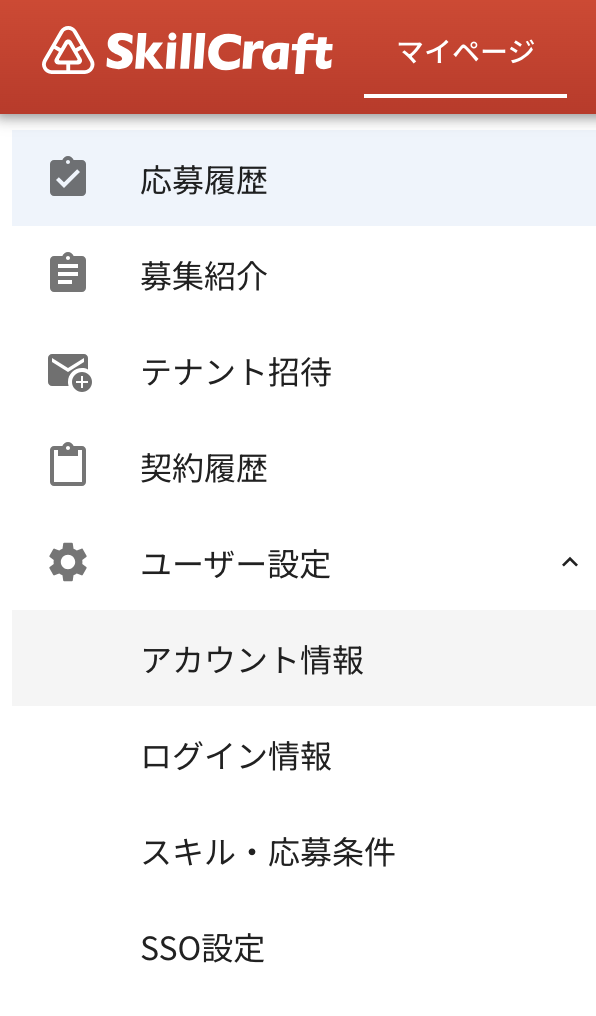The height and width of the screenshot is (1016, 596).
Task: Click the document clipboard icon beside 募集紹介
Action: (x=68, y=273)
